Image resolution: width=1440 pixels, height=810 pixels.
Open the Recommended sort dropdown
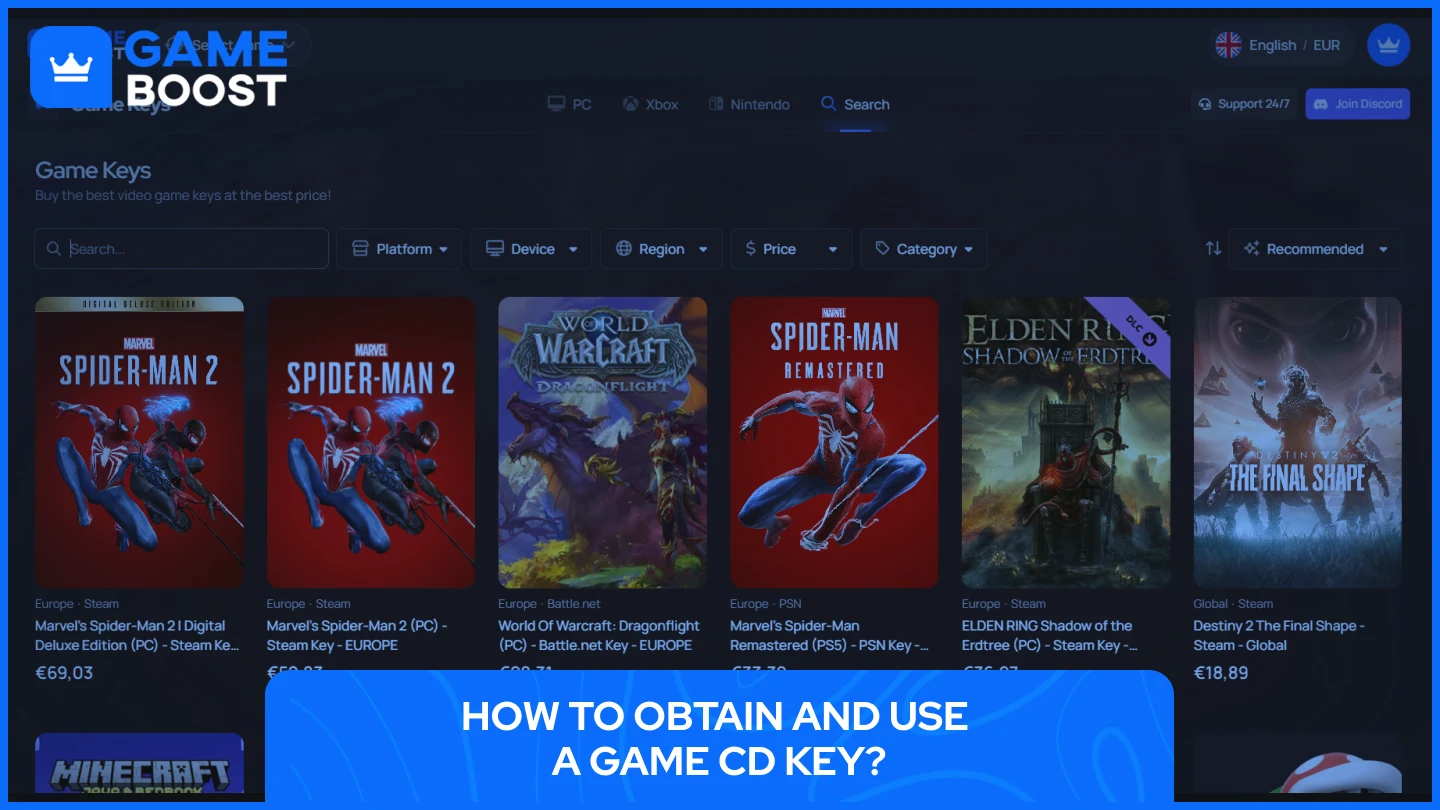(x=1315, y=249)
